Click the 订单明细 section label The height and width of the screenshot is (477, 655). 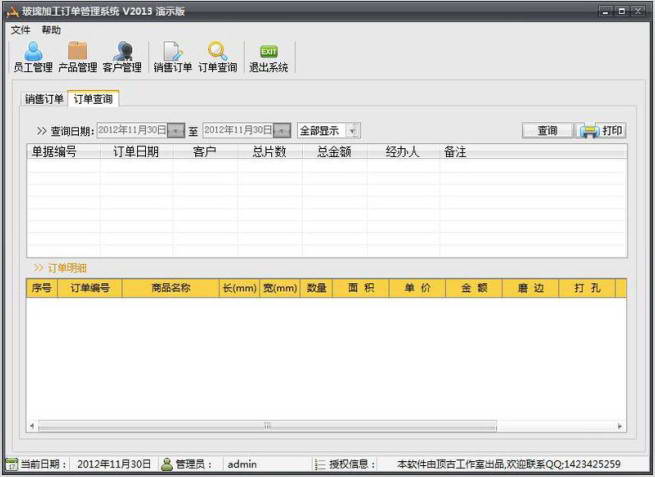(67, 268)
